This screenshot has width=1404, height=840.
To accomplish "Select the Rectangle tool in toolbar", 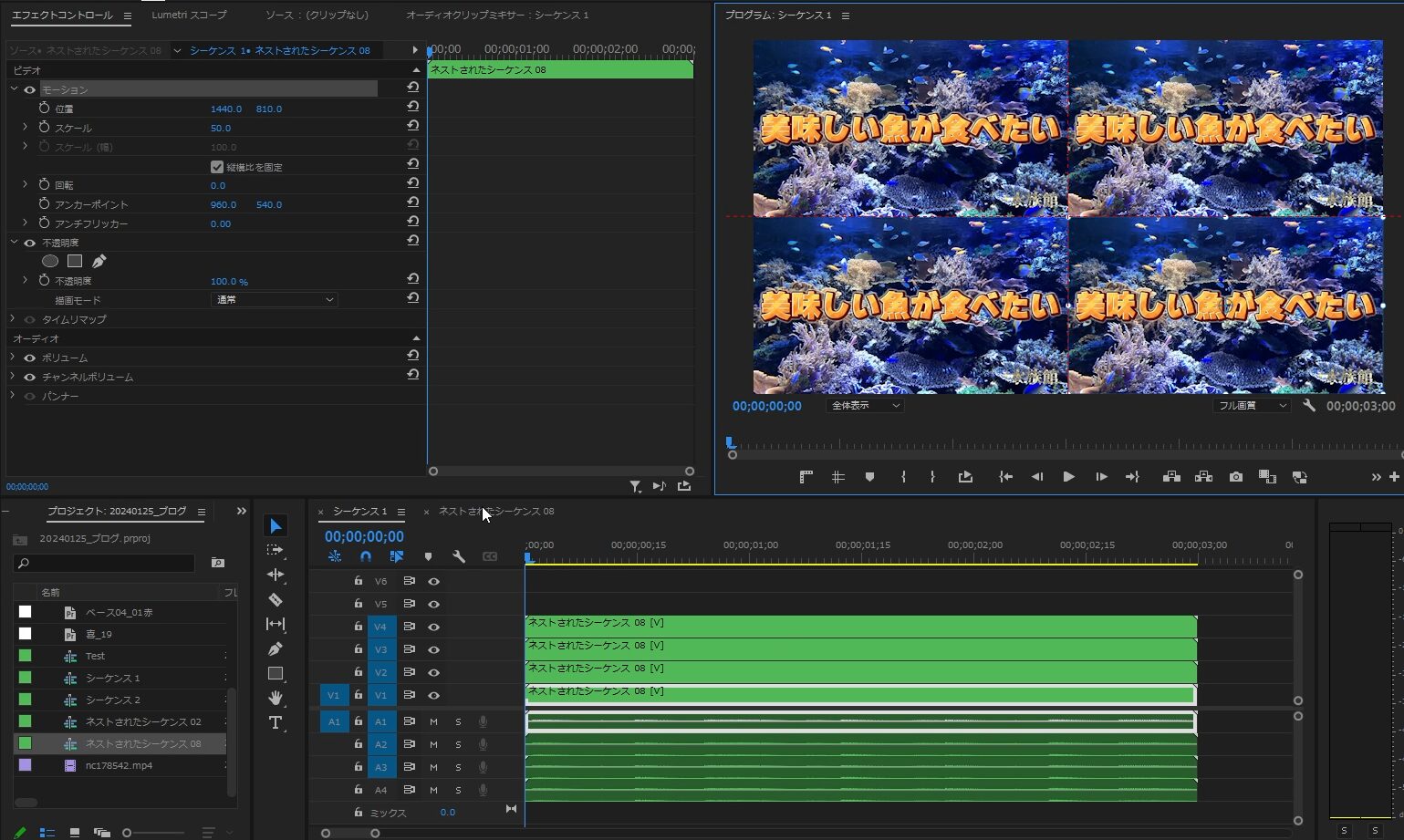I will coord(276,673).
